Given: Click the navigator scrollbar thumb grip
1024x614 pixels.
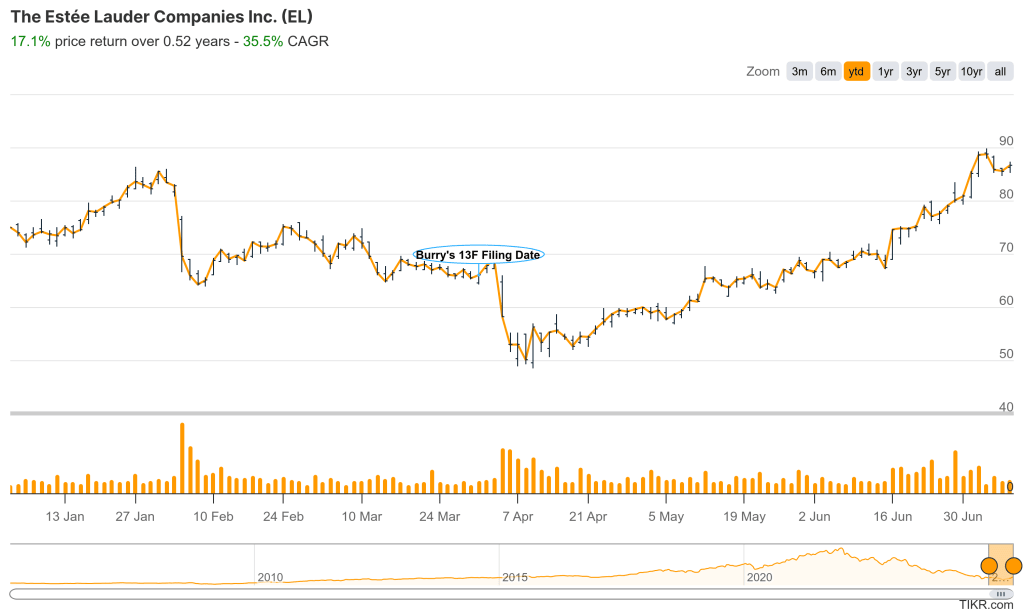Looking at the screenshot, I should (x=1000, y=594).
